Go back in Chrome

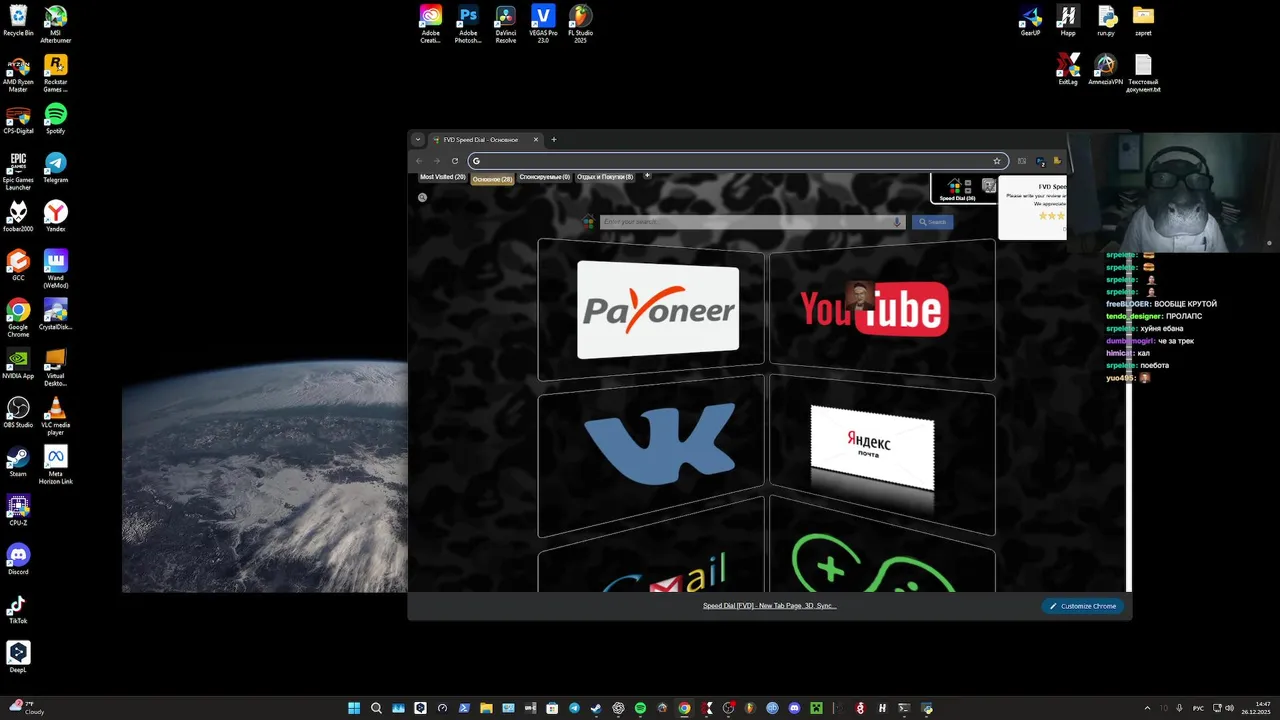pos(419,161)
